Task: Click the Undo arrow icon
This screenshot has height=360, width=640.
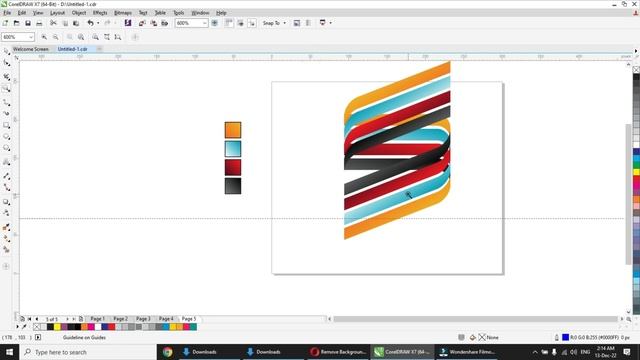Action: [x=90, y=23]
